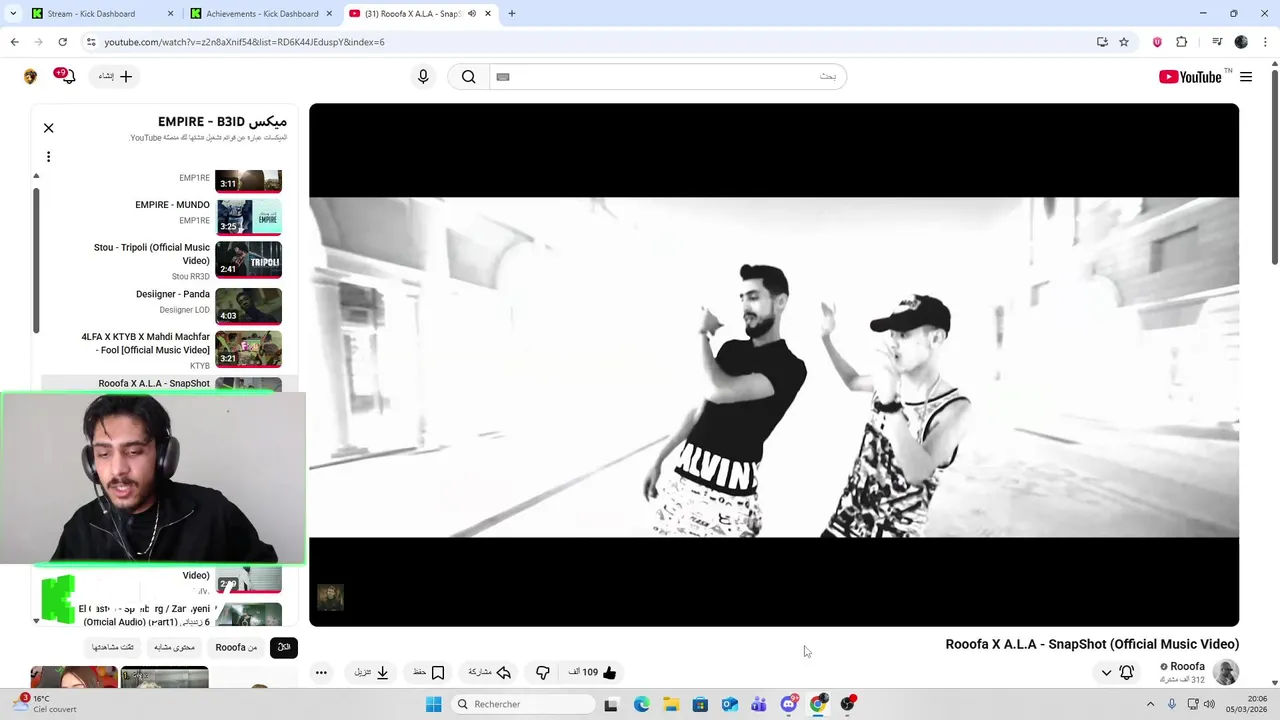Play Stou - Tripoli (Official Music Video)
This screenshot has width=1280, height=720.
pos(248,260)
